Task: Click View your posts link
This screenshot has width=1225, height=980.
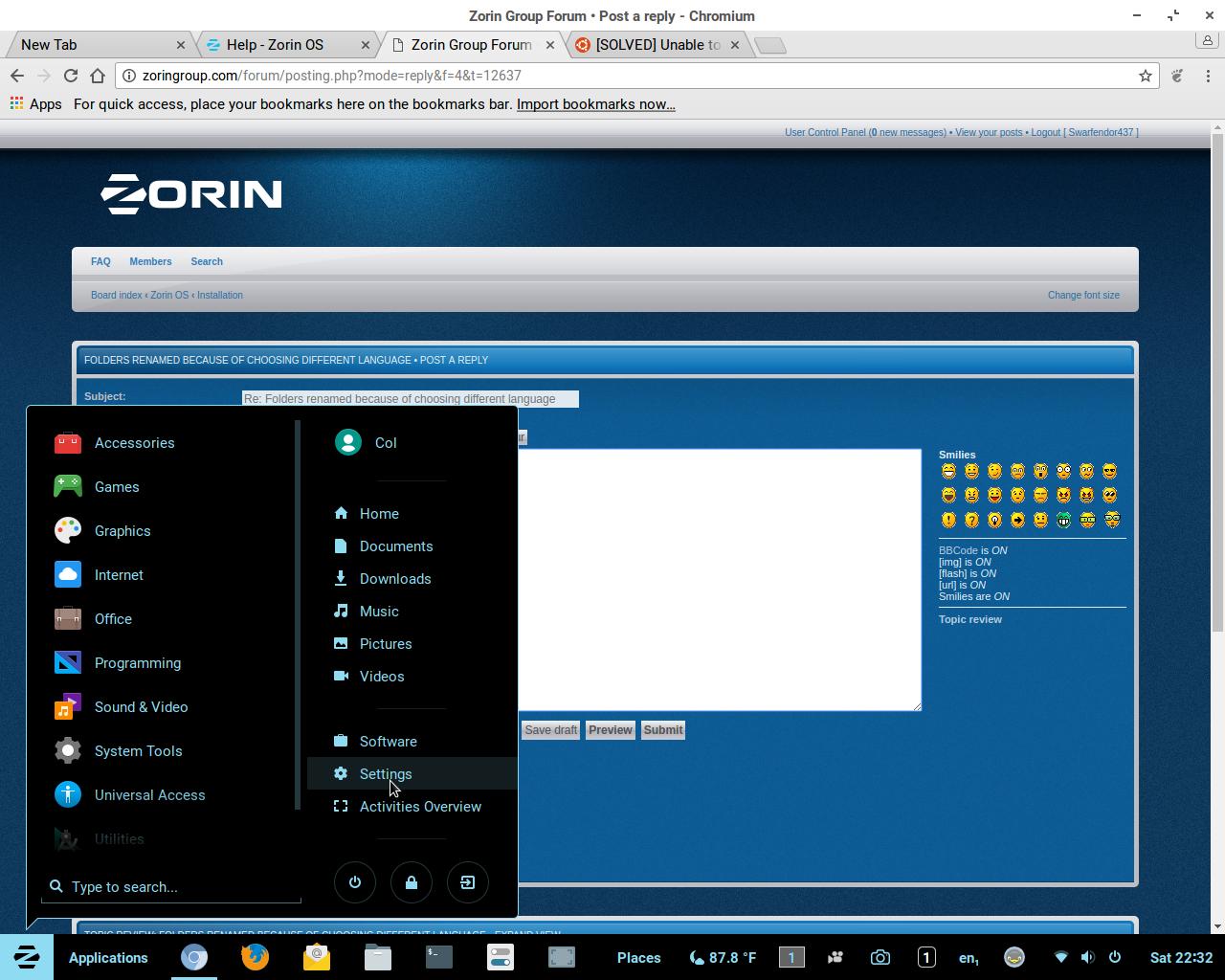Action: 989,132
